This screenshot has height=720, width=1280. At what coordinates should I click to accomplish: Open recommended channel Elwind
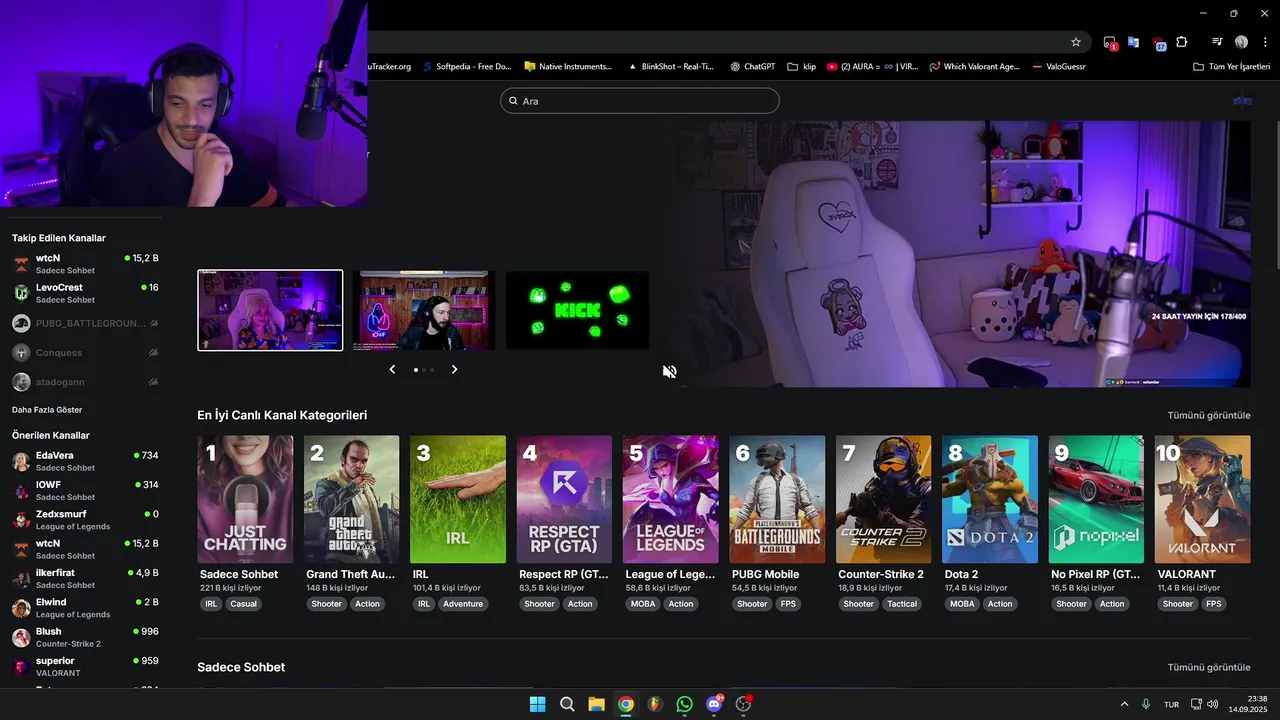pyautogui.click(x=85, y=608)
